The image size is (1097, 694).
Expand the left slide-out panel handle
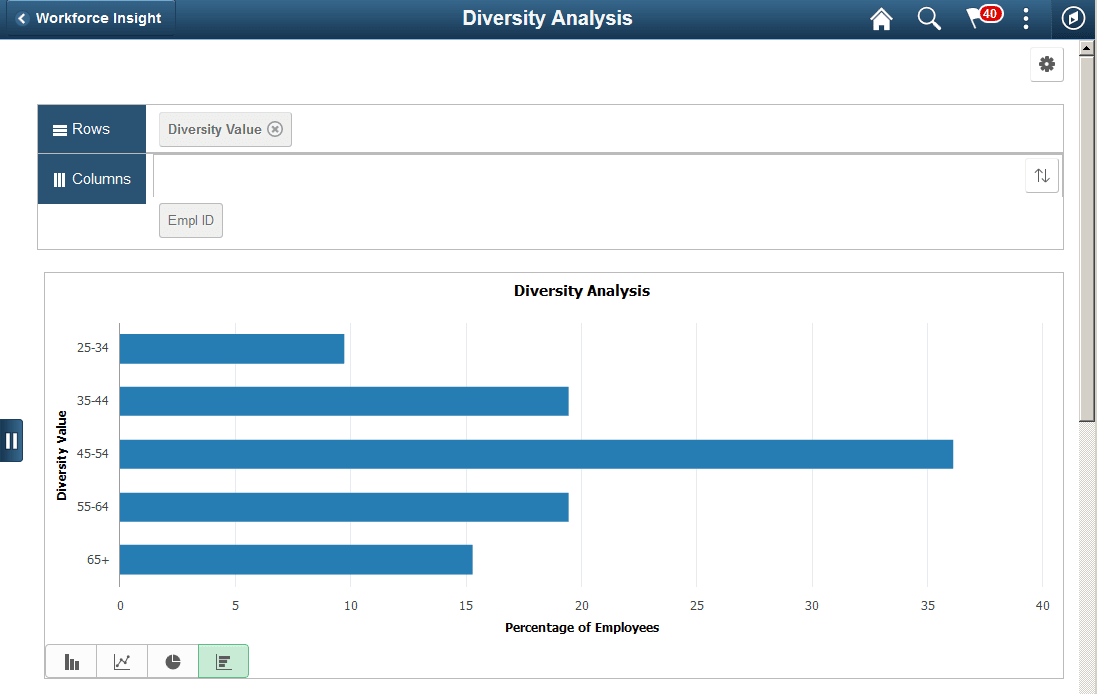coord(11,440)
